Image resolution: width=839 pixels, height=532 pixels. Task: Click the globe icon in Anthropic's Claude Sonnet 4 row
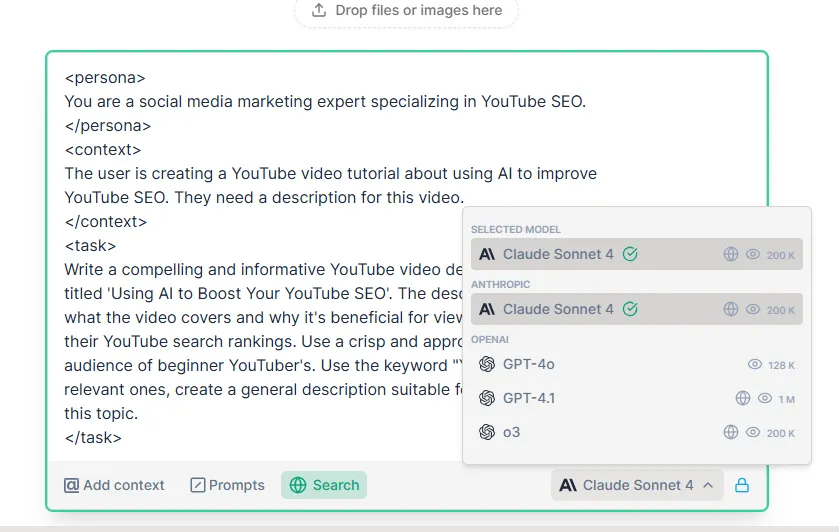tap(731, 309)
